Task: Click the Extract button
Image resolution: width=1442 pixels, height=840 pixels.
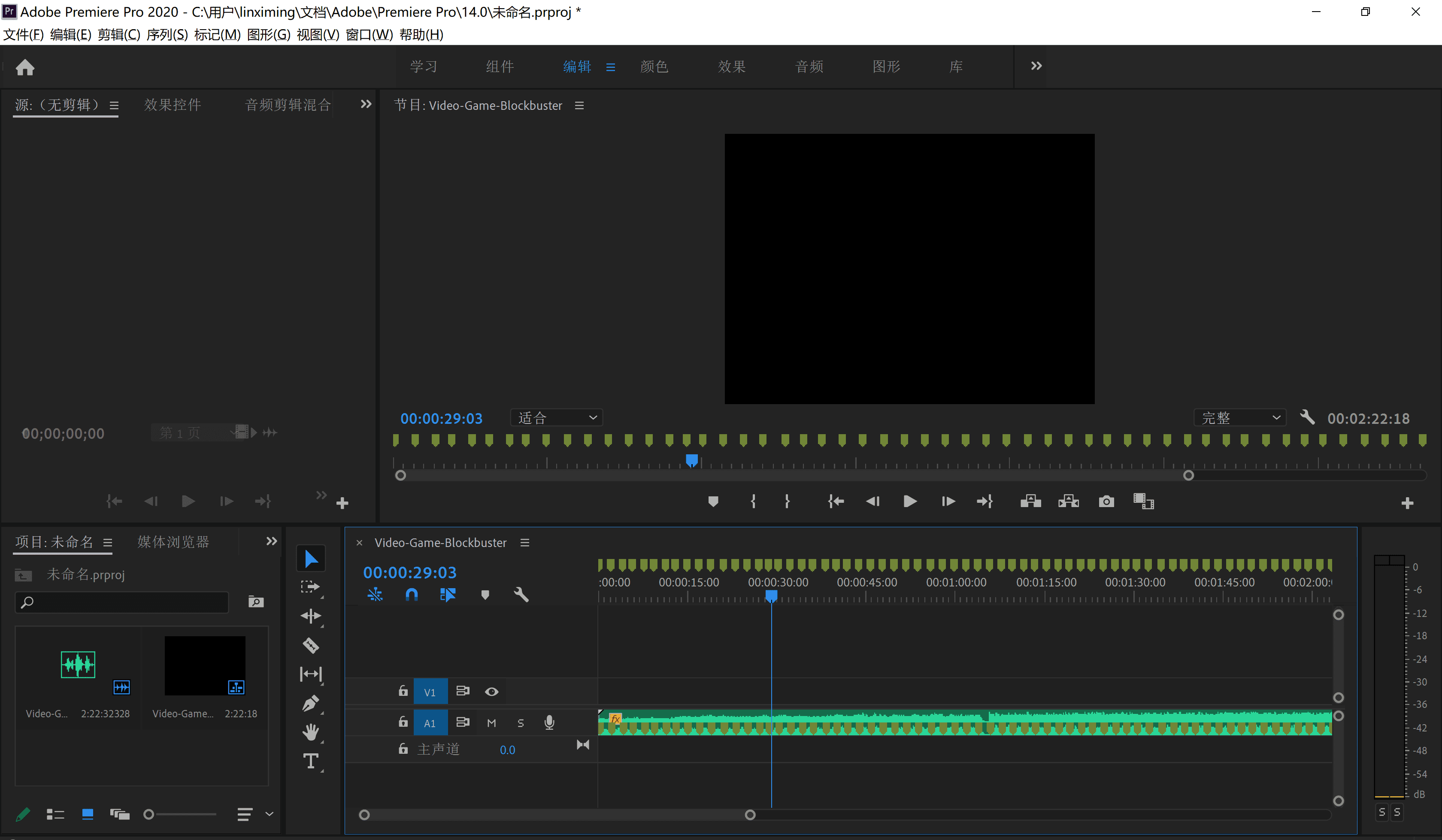Action: tap(1068, 501)
